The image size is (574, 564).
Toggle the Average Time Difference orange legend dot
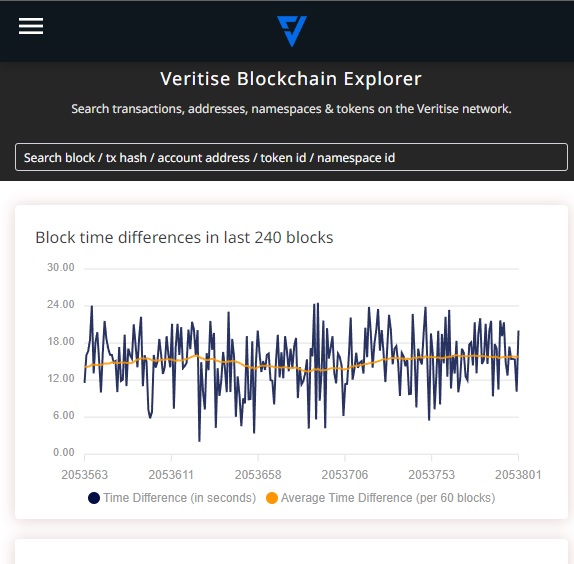(x=272, y=498)
